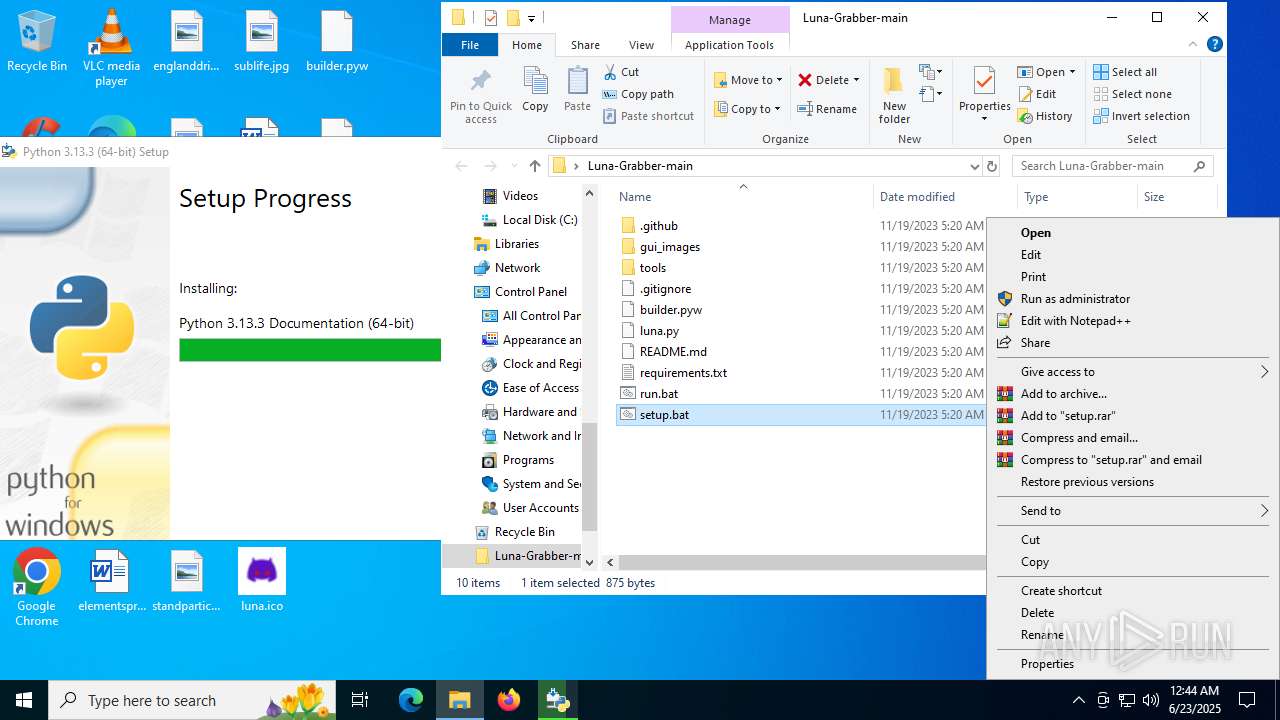Click Cut in the ribbon Clipboard group
The image size is (1280, 720).
pyautogui.click(x=621, y=72)
